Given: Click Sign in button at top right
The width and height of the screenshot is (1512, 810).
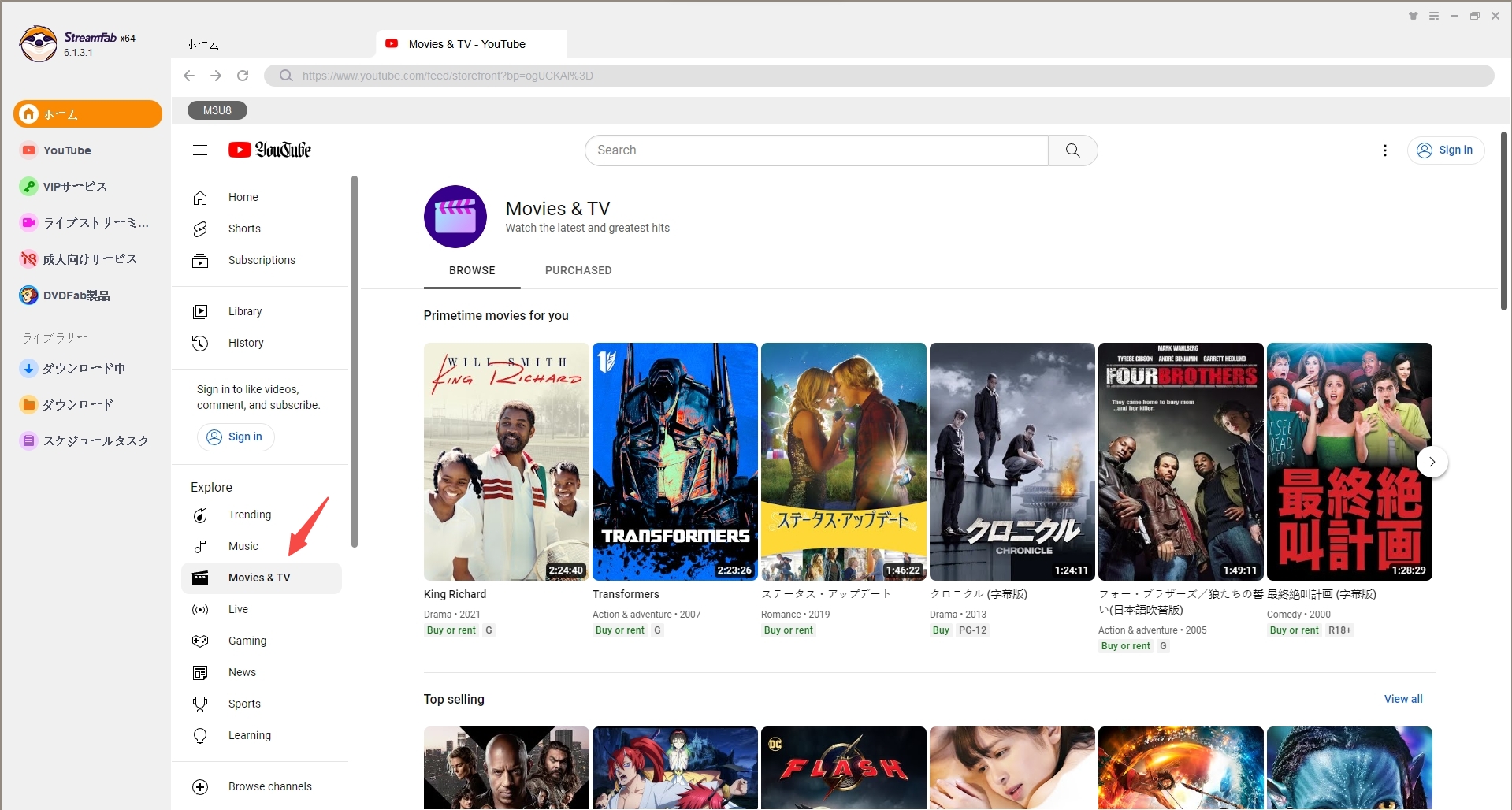Looking at the screenshot, I should click(x=1446, y=150).
